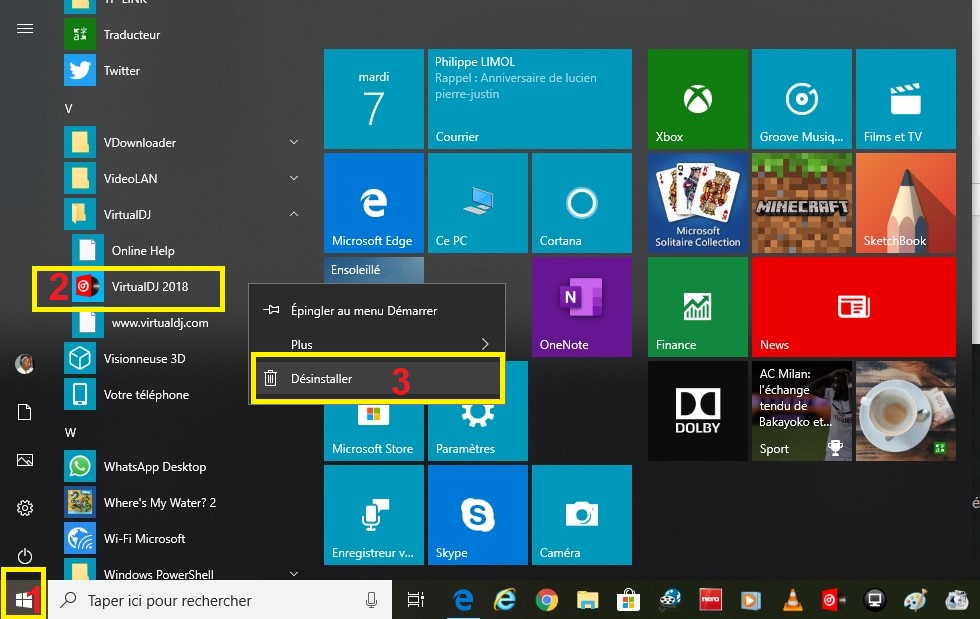Open the Courrier mail tile

click(530, 99)
